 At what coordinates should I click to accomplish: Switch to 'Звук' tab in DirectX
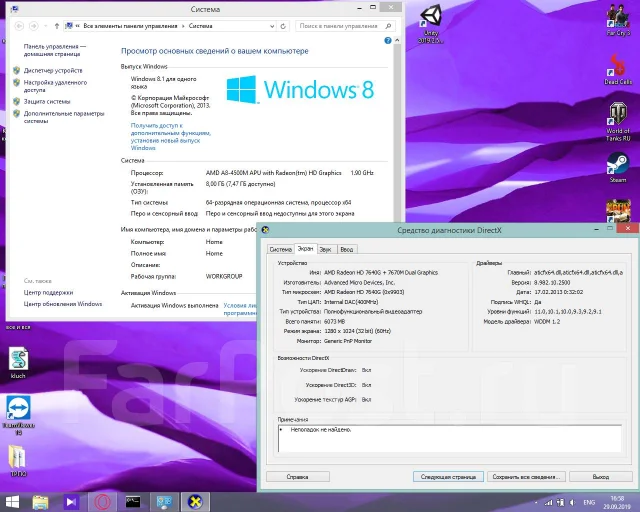point(325,249)
